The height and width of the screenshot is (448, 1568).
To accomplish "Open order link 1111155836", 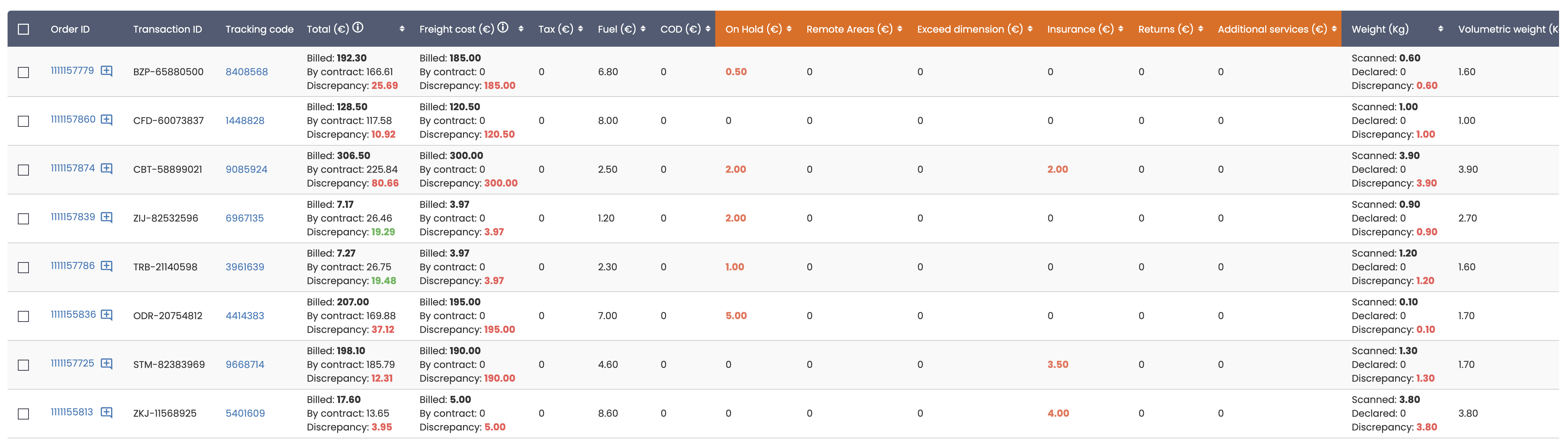I will [74, 314].
